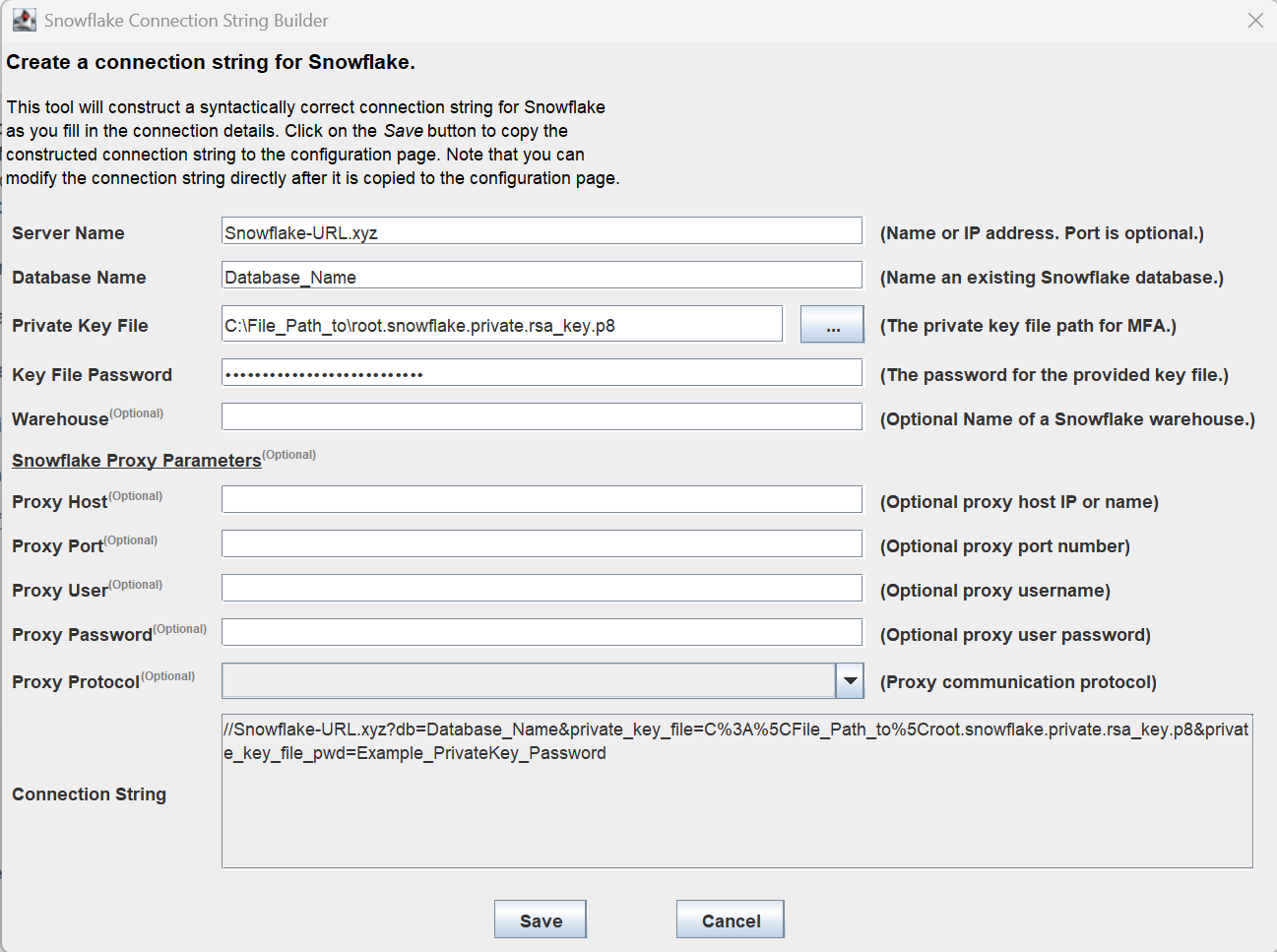Open the file browser with the ... button
The height and width of the screenshot is (952, 1277).
coord(832,324)
